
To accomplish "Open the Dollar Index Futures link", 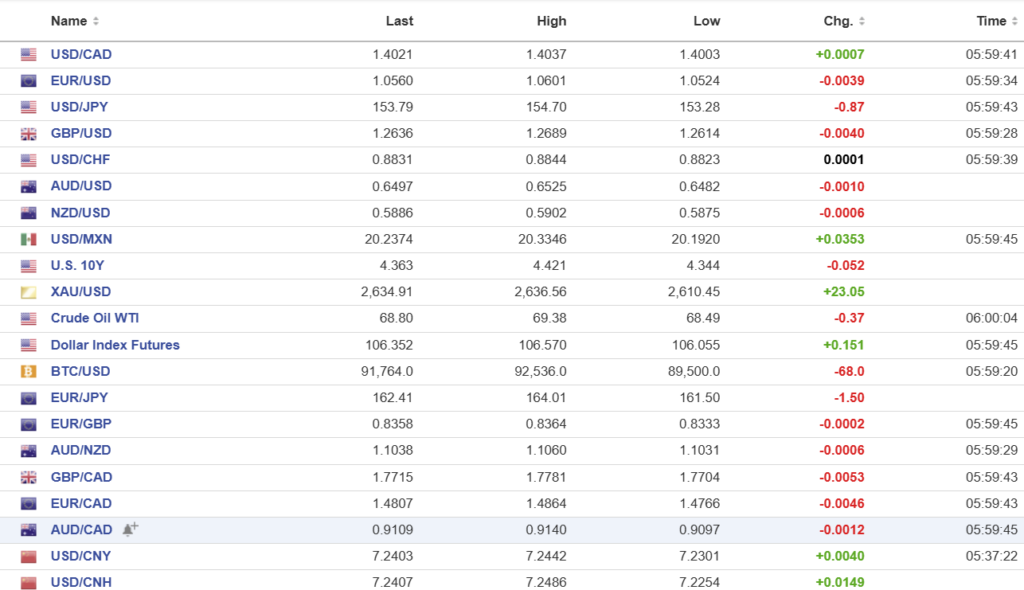I will (x=115, y=345).
